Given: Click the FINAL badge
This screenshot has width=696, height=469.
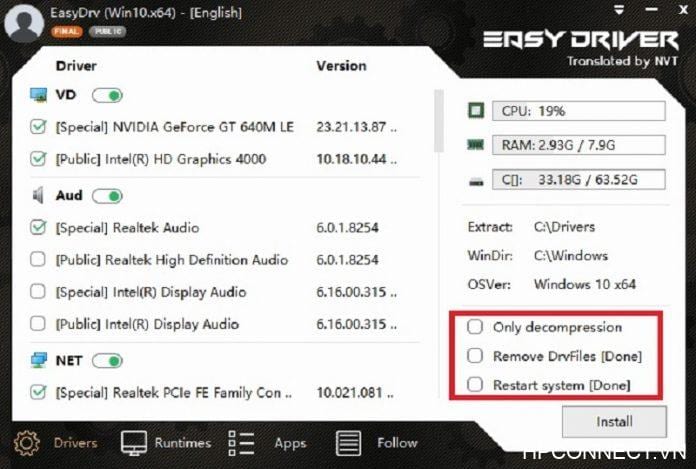Looking at the screenshot, I should (x=67, y=32).
